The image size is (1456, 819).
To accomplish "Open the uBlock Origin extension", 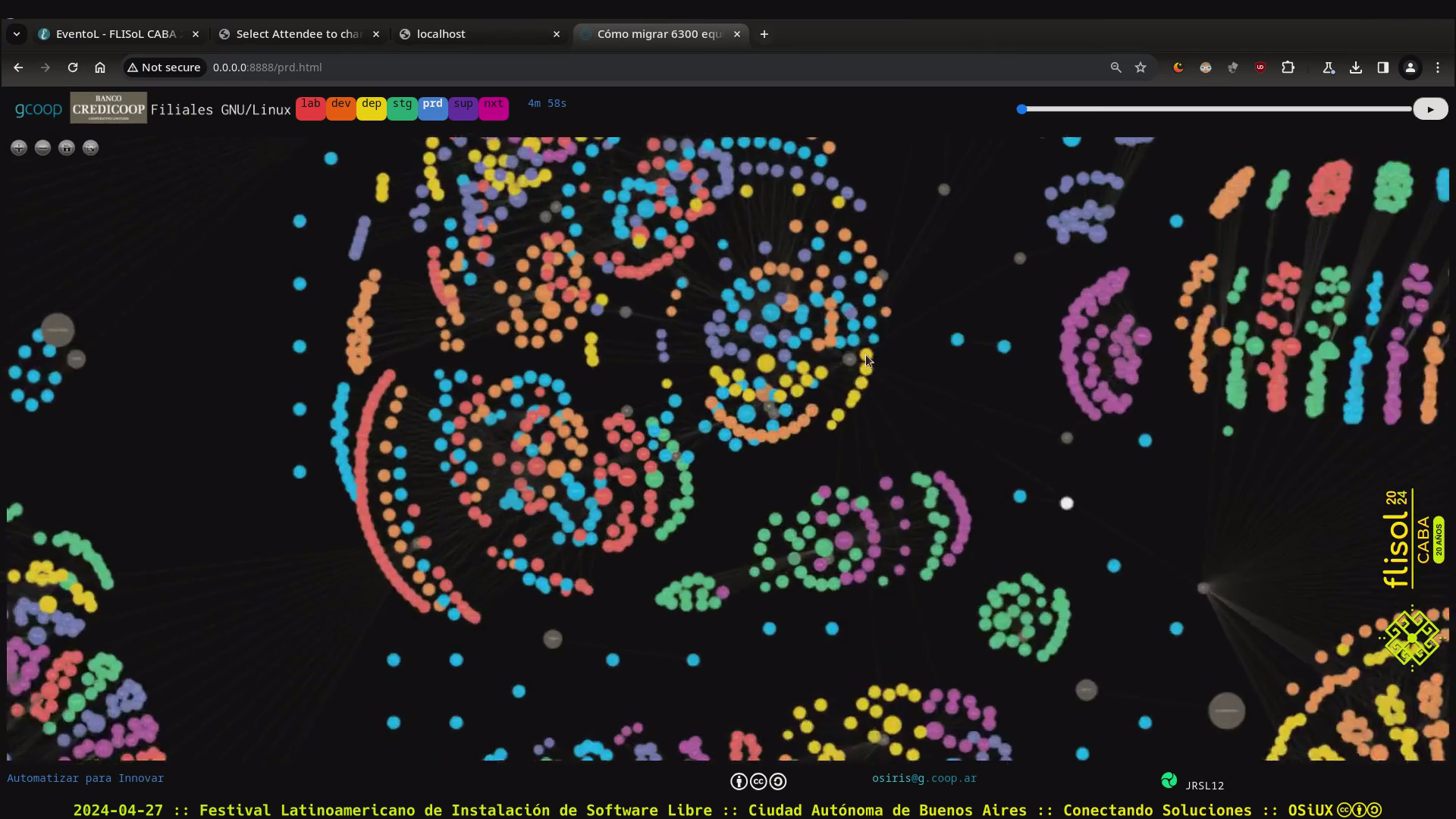I will pos(1260,67).
